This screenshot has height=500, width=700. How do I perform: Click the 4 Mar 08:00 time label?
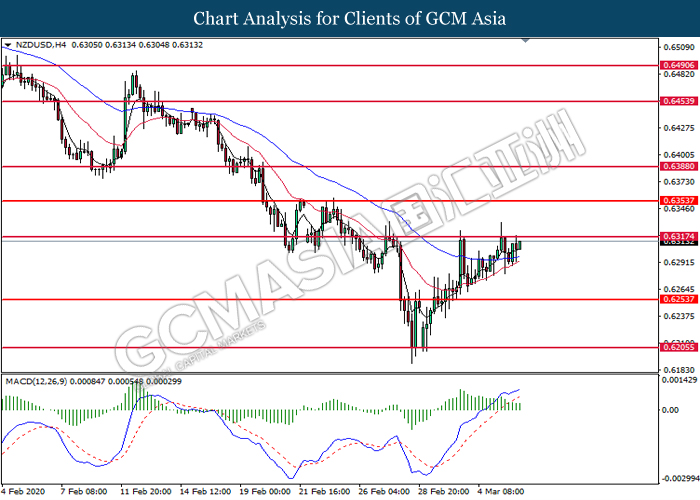[x=501, y=491]
